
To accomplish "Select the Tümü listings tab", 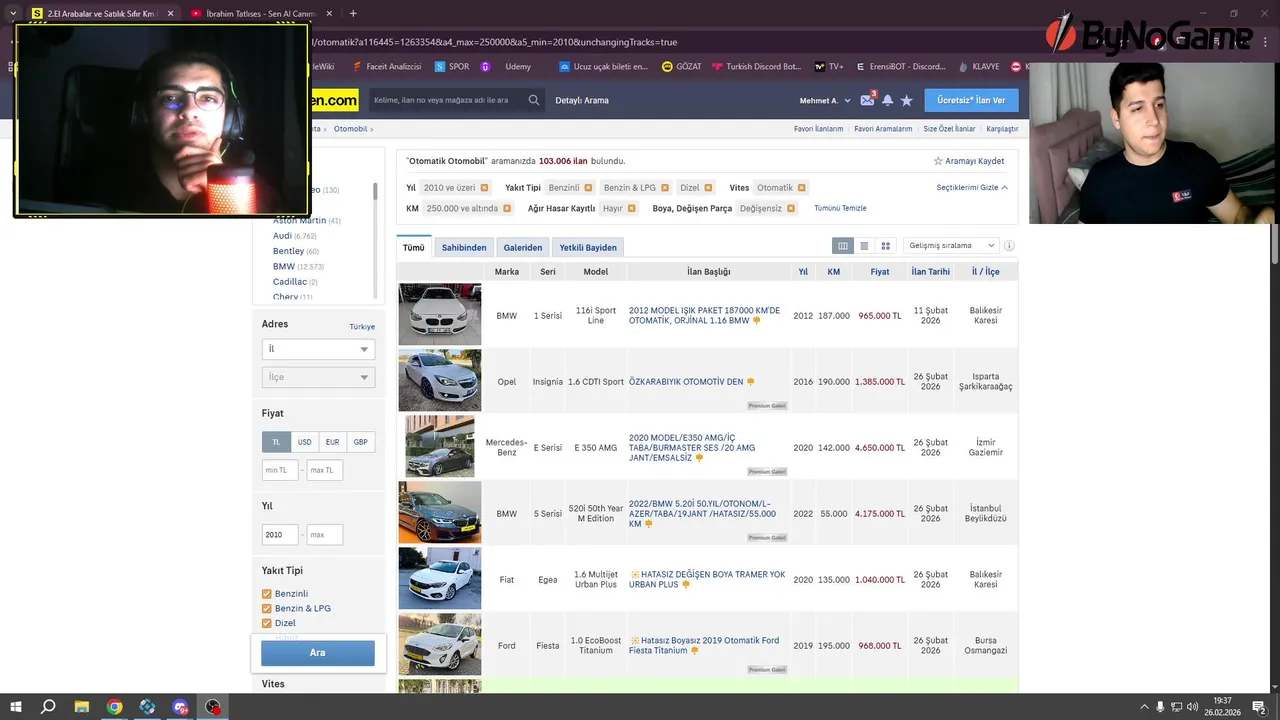I will (x=414, y=247).
